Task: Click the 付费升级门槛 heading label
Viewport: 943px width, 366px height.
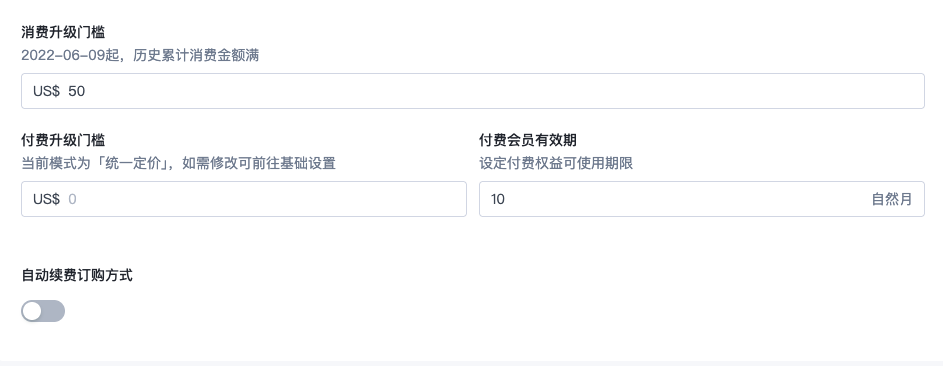Action: coord(63,140)
